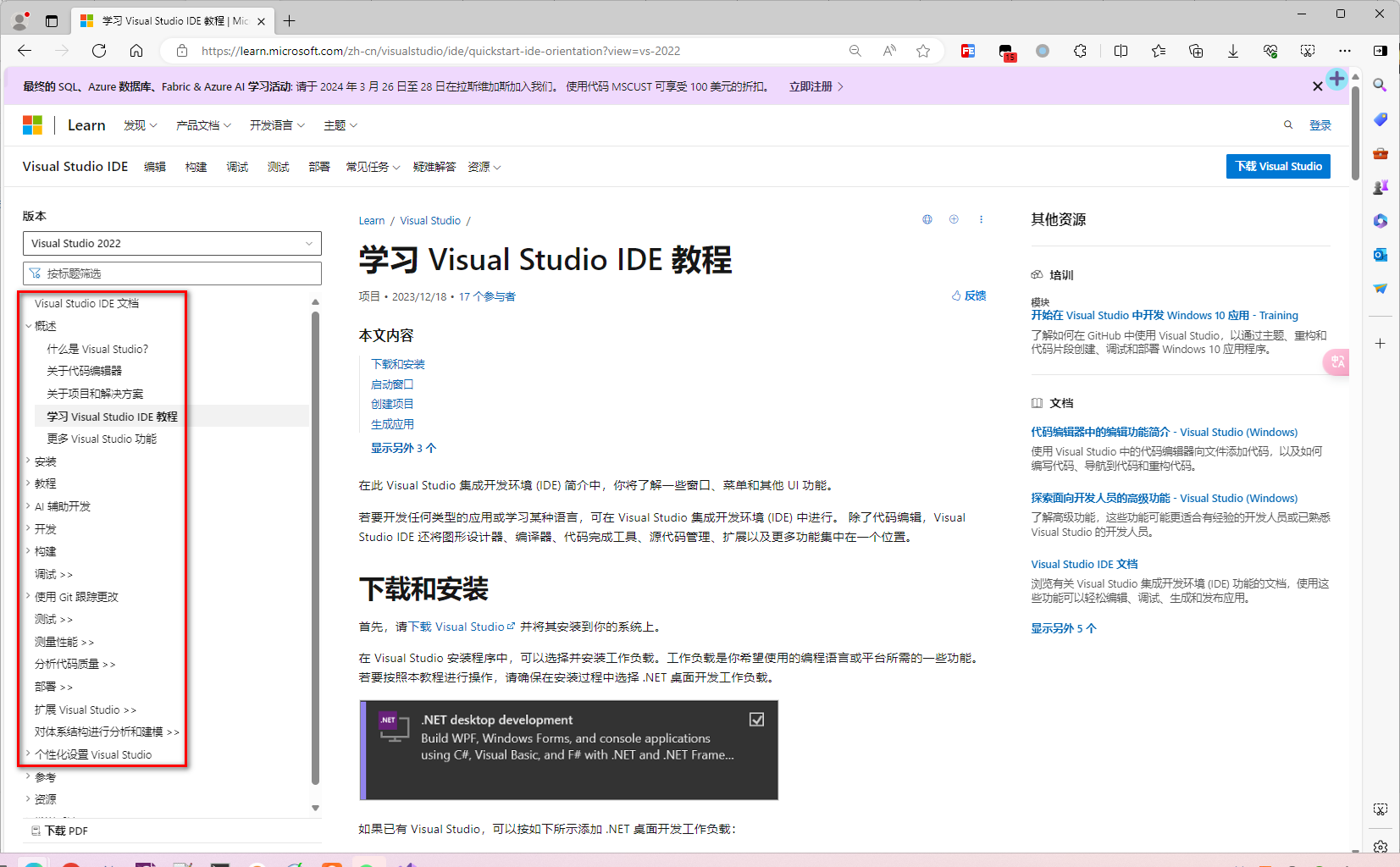
Task: Enter split screen mode
Action: 1121,51
